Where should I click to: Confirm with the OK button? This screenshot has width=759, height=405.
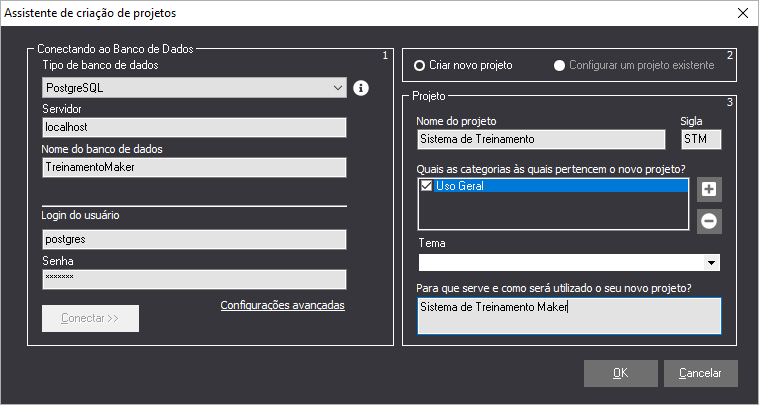(x=620, y=373)
